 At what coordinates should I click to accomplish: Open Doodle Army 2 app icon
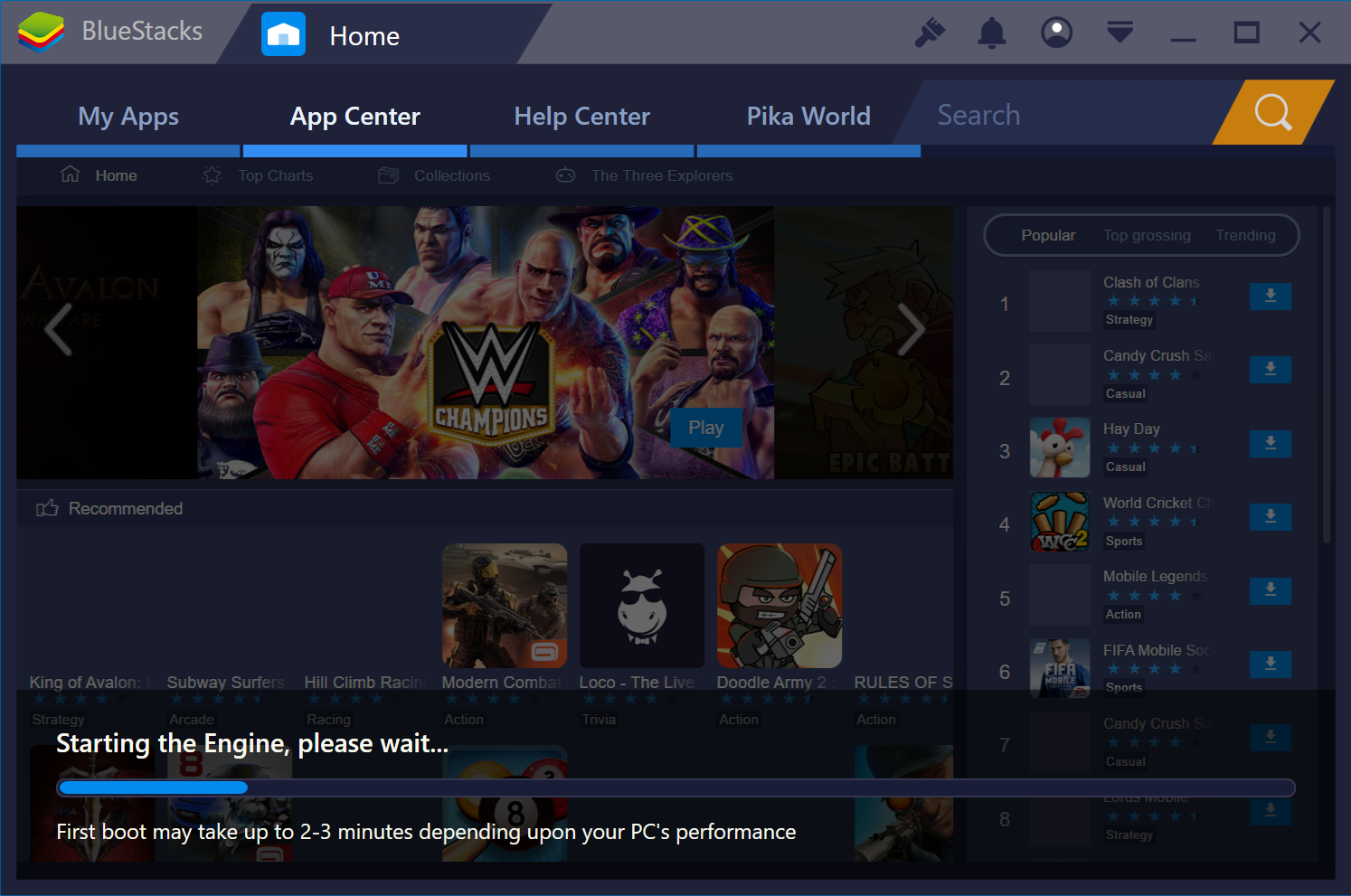pyautogui.click(x=779, y=606)
